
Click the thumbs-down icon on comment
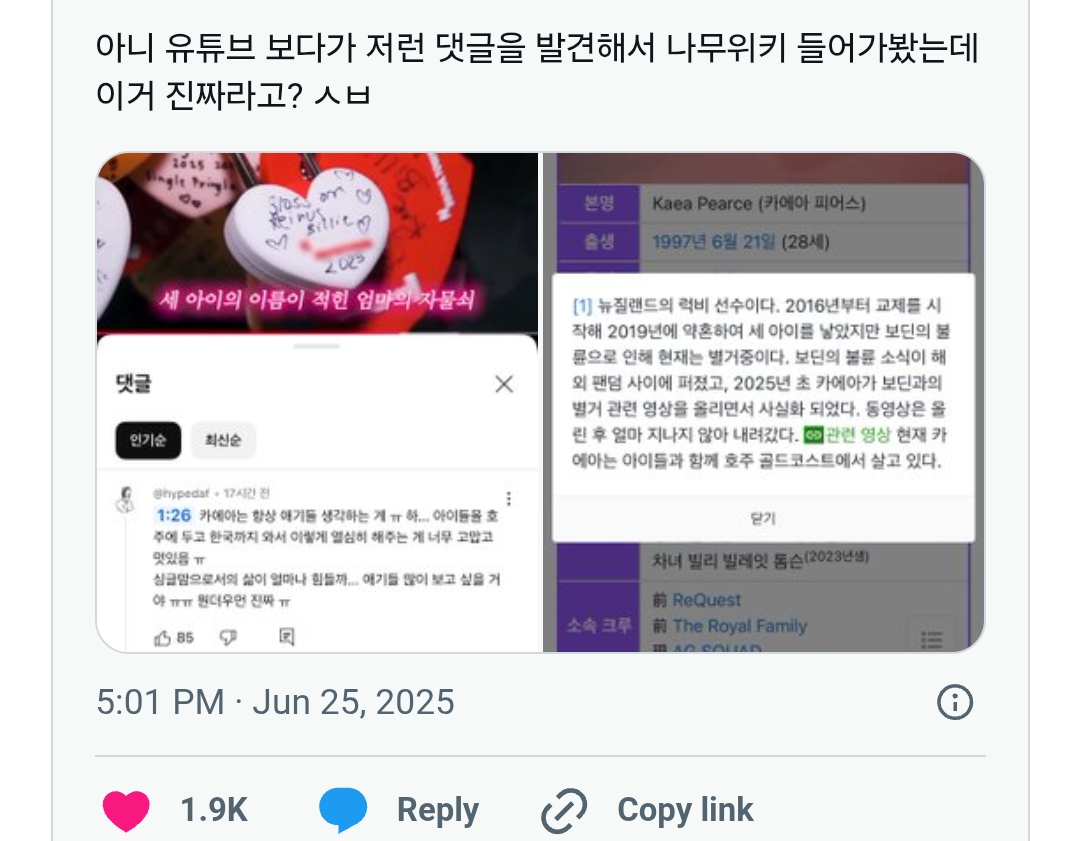[x=228, y=638]
